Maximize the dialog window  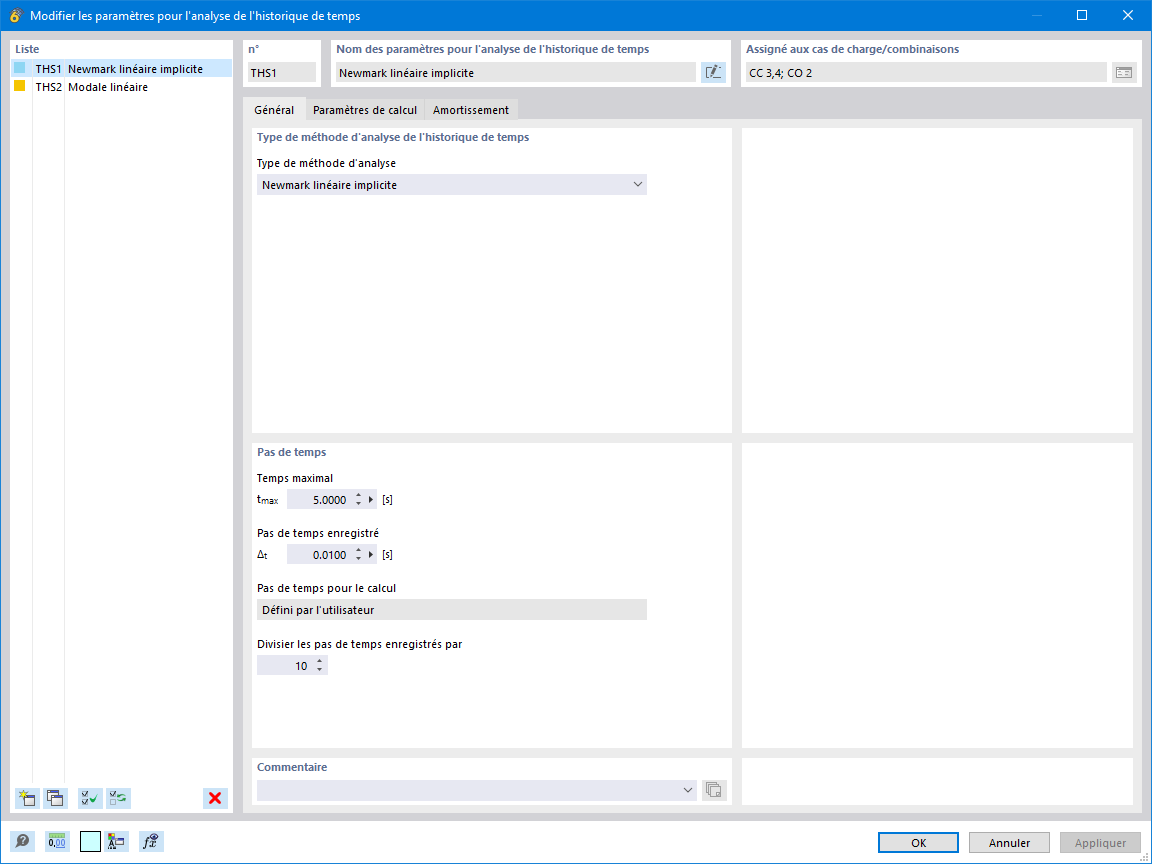(x=1081, y=15)
